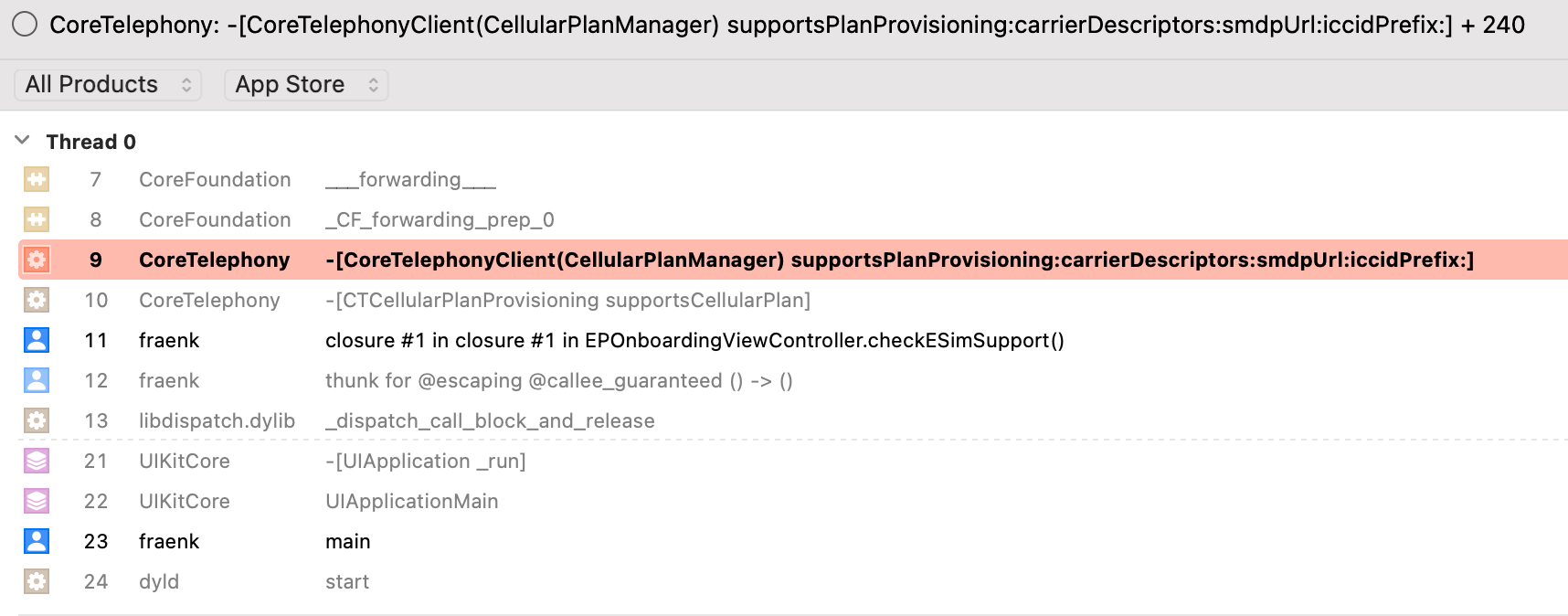The height and width of the screenshot is (616, 1568).
Task: Click the dashed separator to expand hidden frames
Action: [x=793, y=441]
